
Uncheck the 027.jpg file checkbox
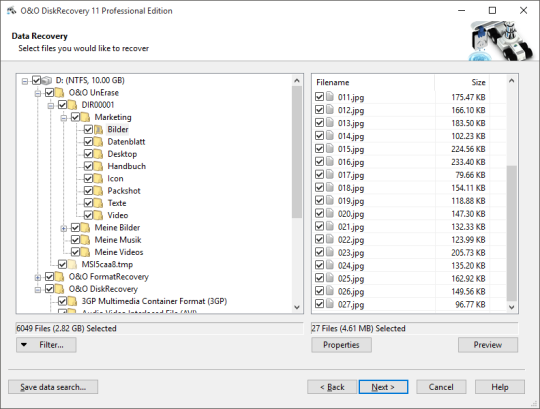tap(319, 304)
